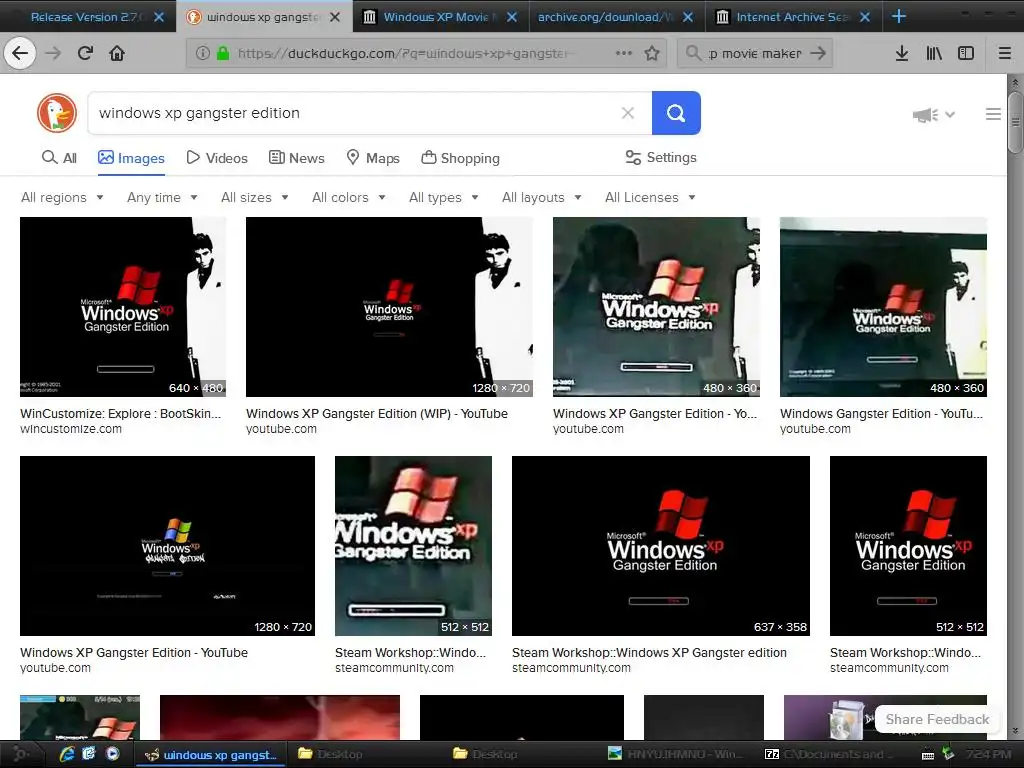The width and height of the screenshot is (1024, 768).
Task: Launch media player from quick launch
Action: click(x=112, y=754)
